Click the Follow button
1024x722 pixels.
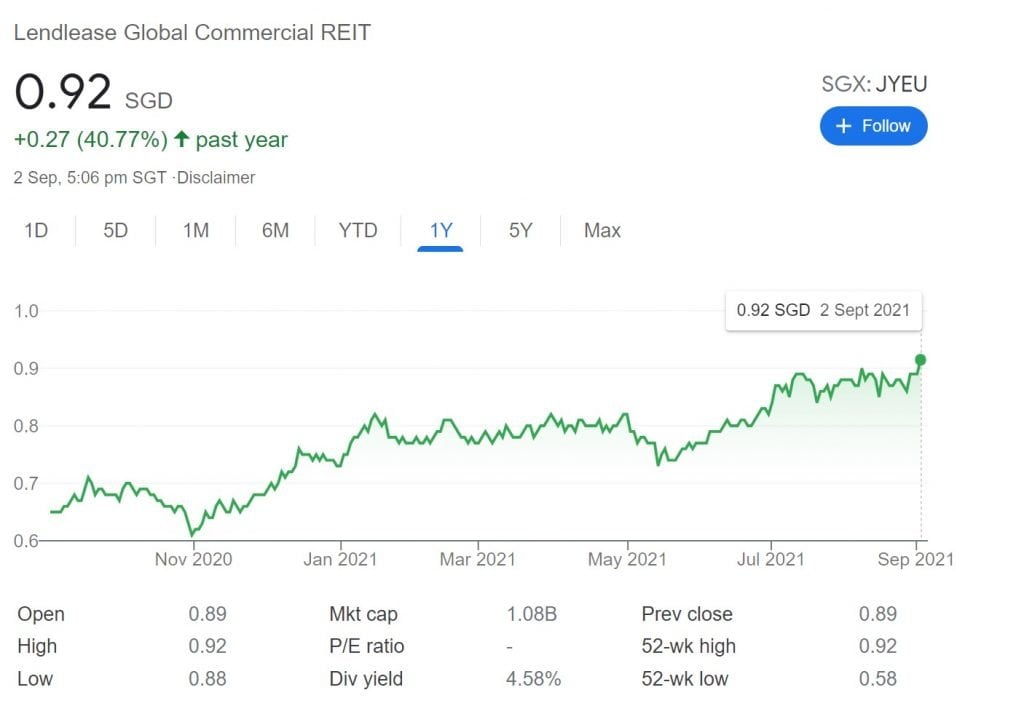[x=873, y=126]
